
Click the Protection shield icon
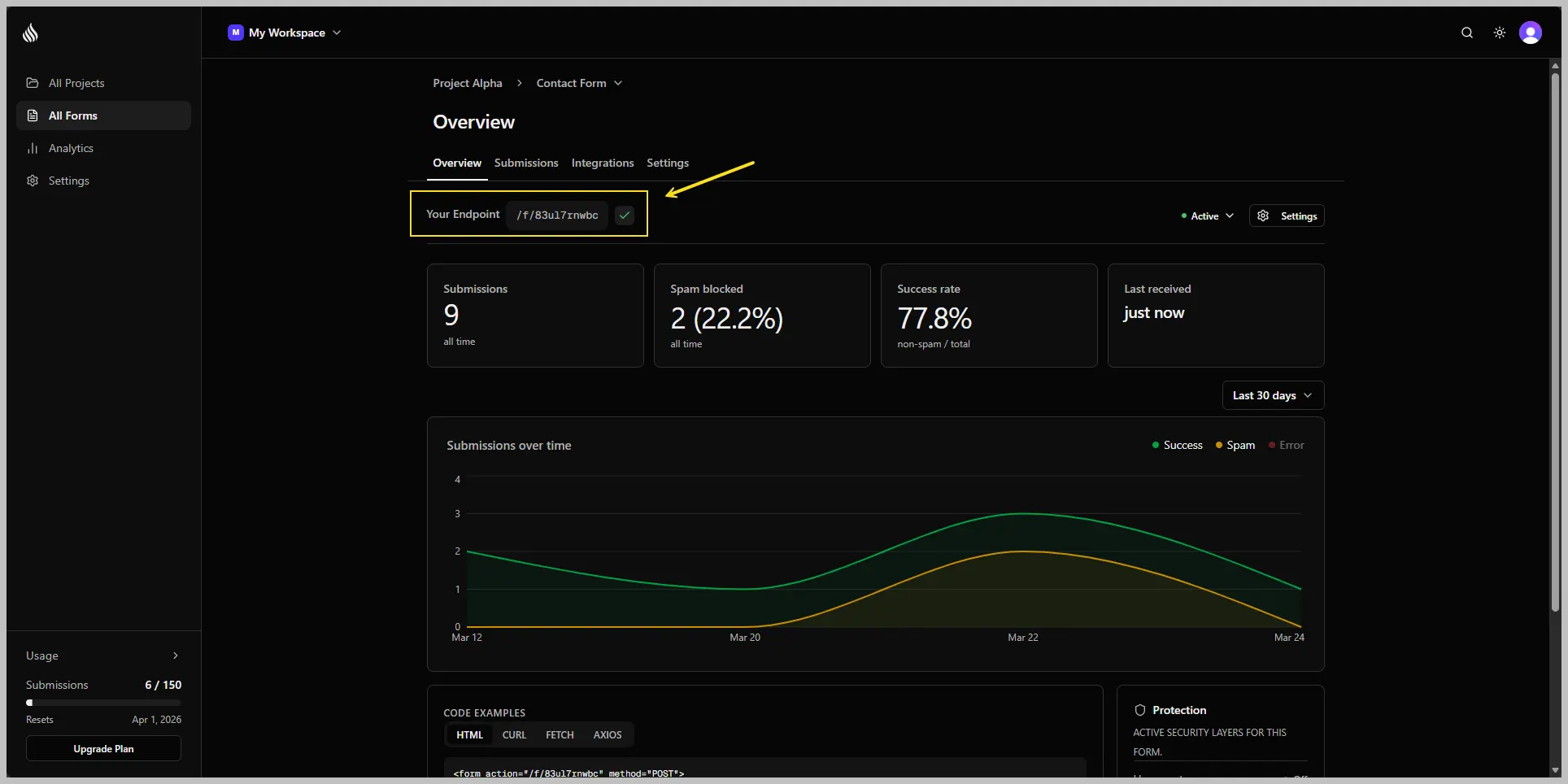(x=1140, y=709)
